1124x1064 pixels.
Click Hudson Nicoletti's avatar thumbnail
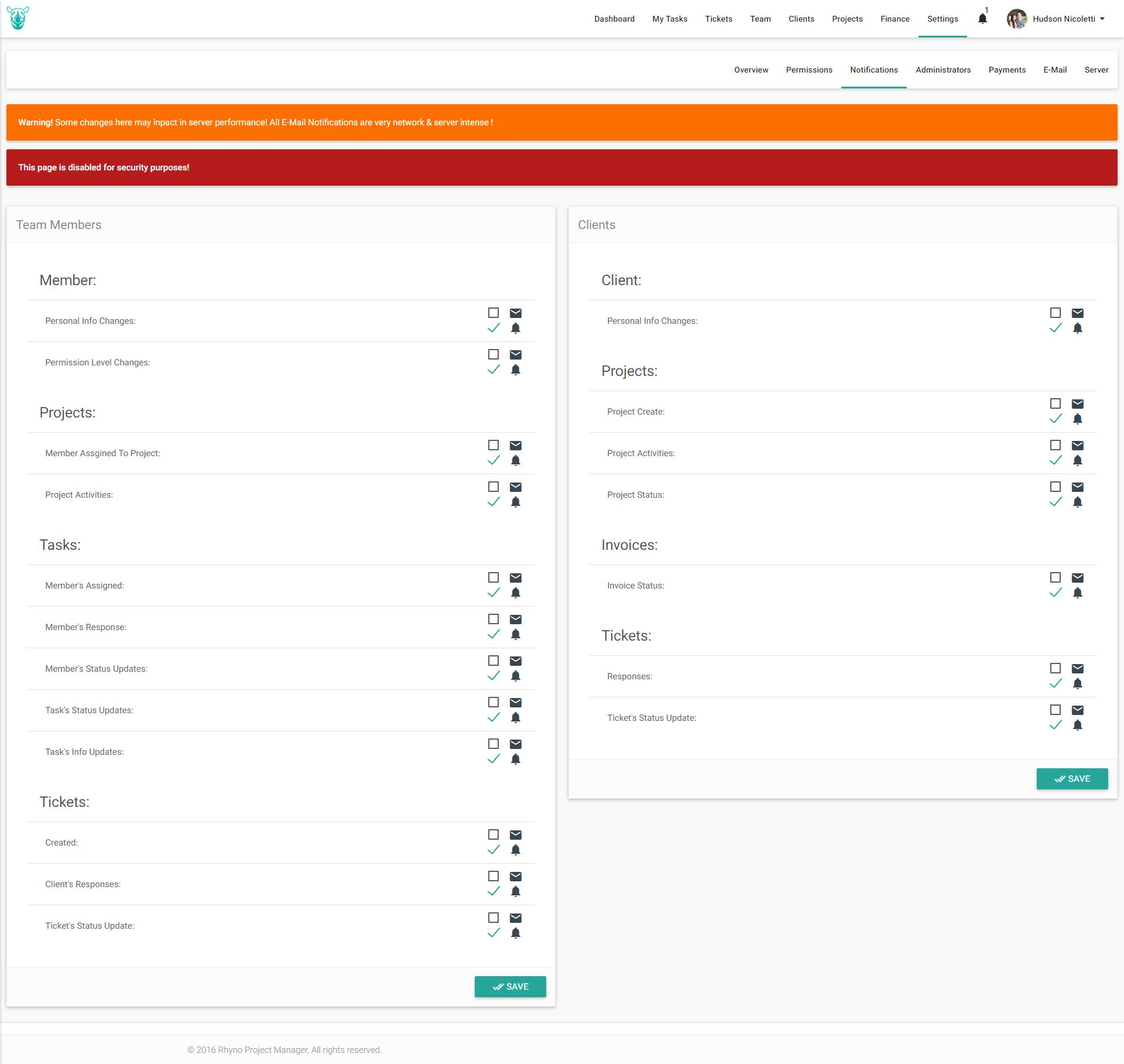tap(1016, 19)
